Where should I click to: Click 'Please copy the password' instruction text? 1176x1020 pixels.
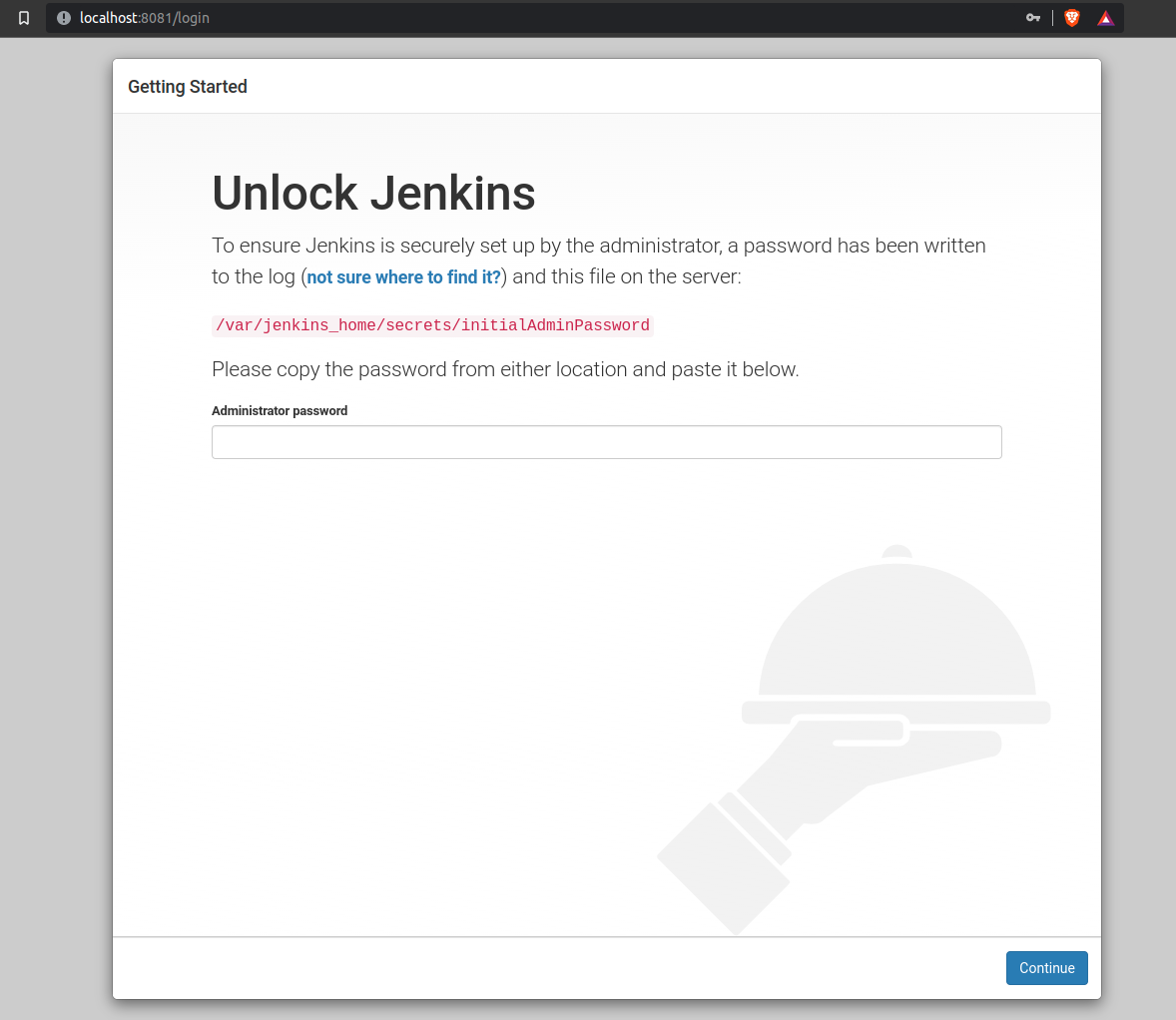(505, 369)
